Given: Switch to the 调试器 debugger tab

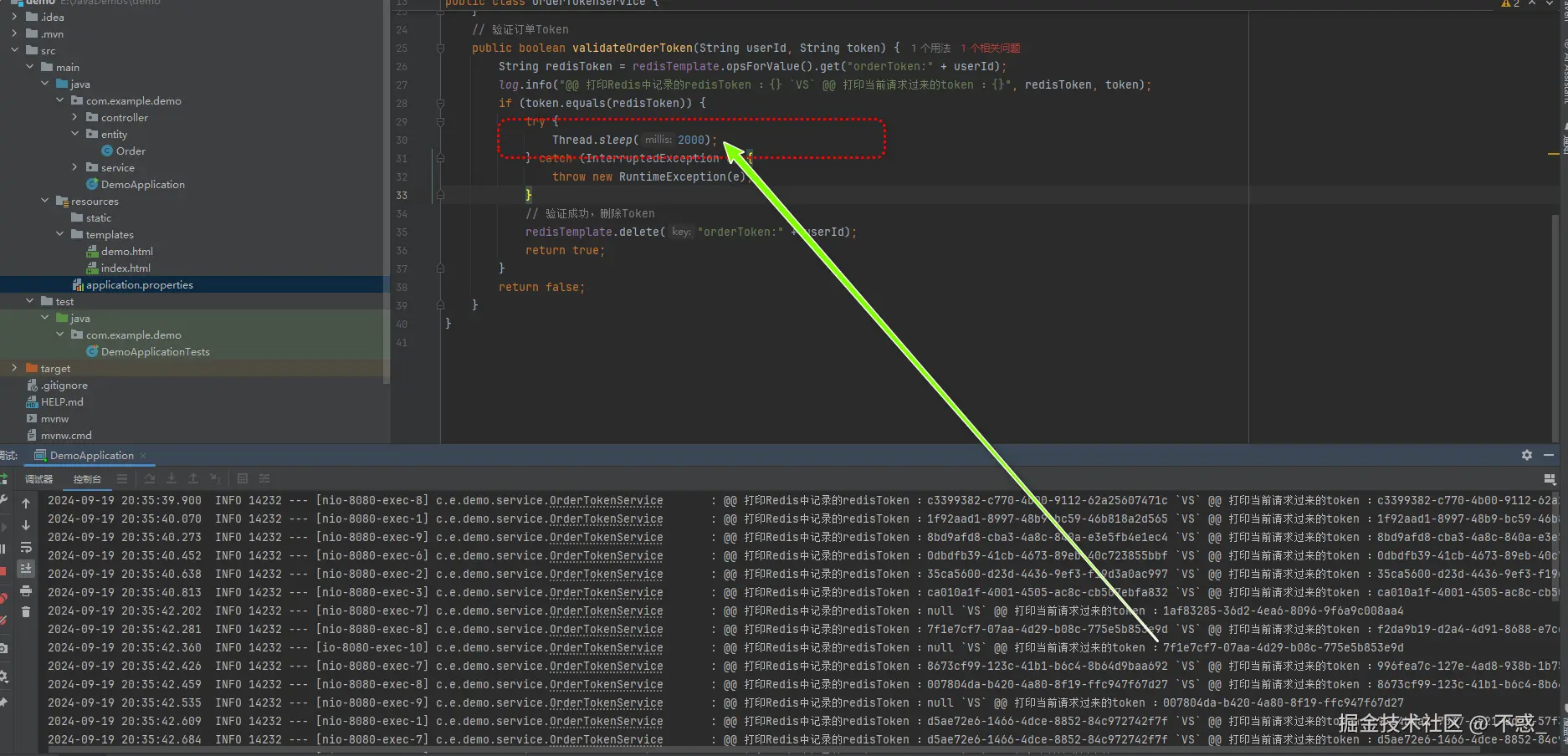Looking at the screenshot, I should point(38,479).
